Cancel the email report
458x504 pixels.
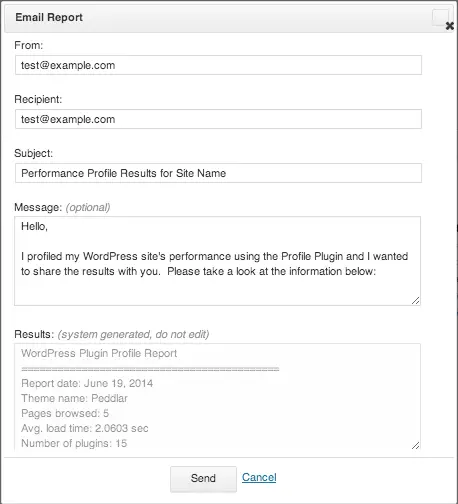point(259,477)
